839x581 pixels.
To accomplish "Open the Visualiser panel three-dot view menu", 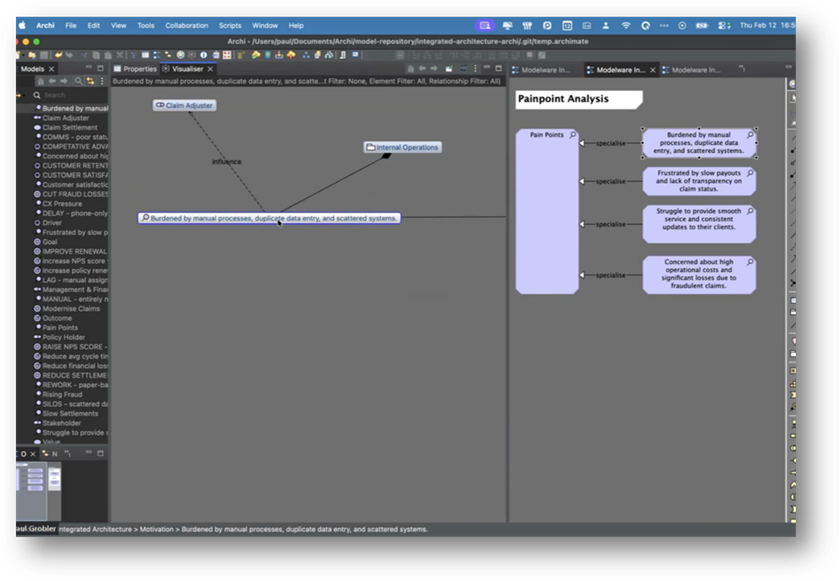I will point(475,69).
